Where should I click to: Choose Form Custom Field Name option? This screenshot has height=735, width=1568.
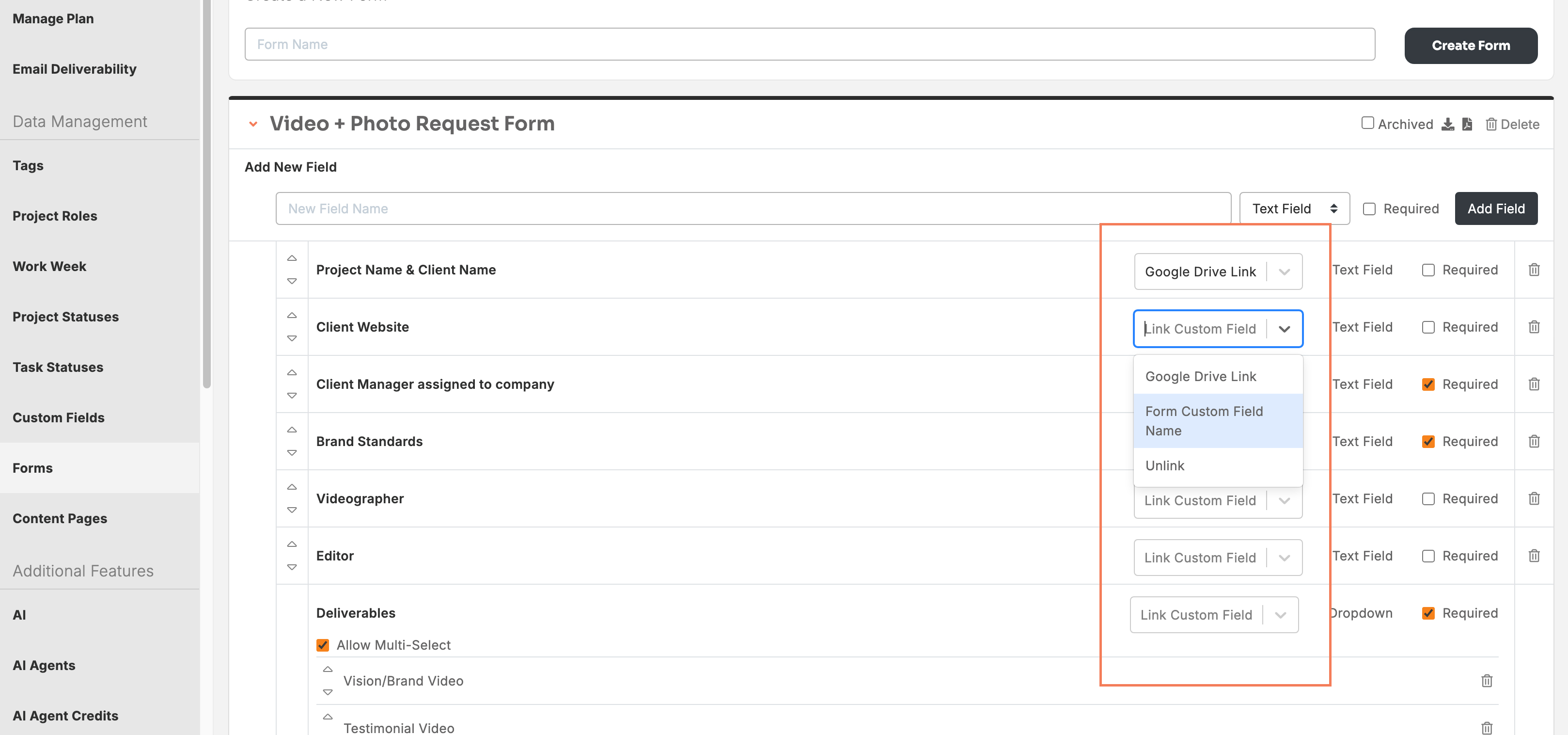[x=1217, y=421]
